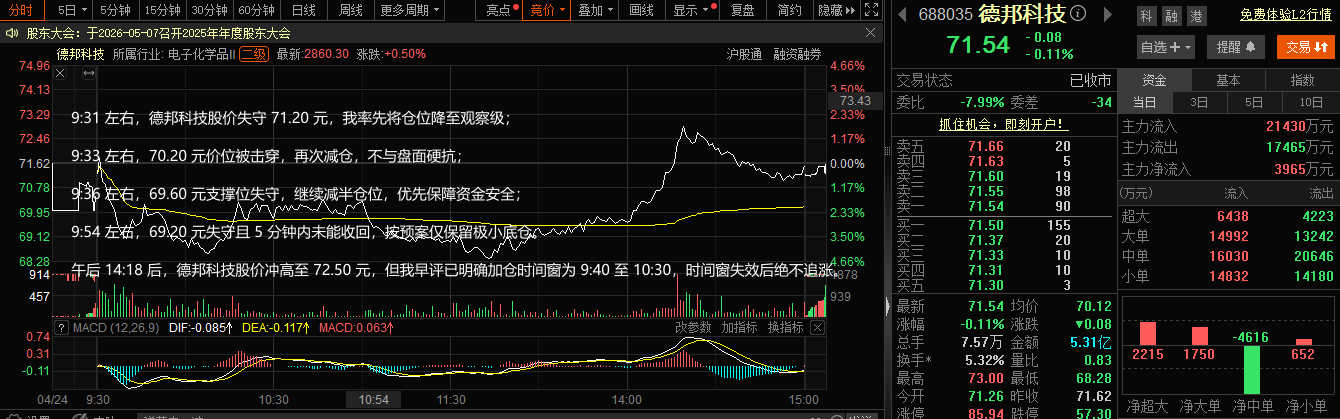Click 买一 71.50 order row
Image resolution: width=1340 pixels, height=419 pixels.
click(x=1002, y=227)
